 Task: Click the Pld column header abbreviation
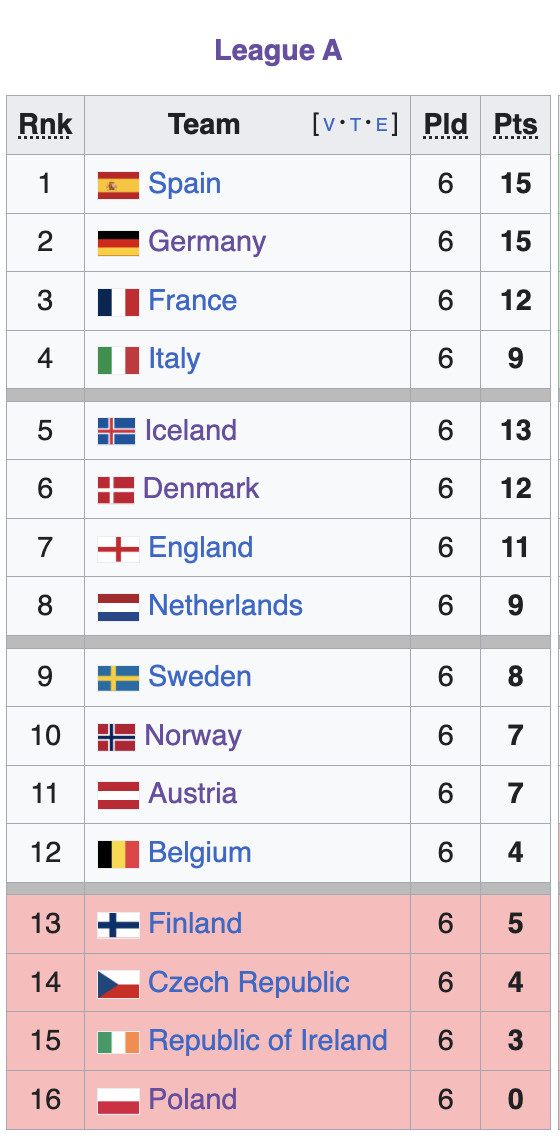coord(446,125)
